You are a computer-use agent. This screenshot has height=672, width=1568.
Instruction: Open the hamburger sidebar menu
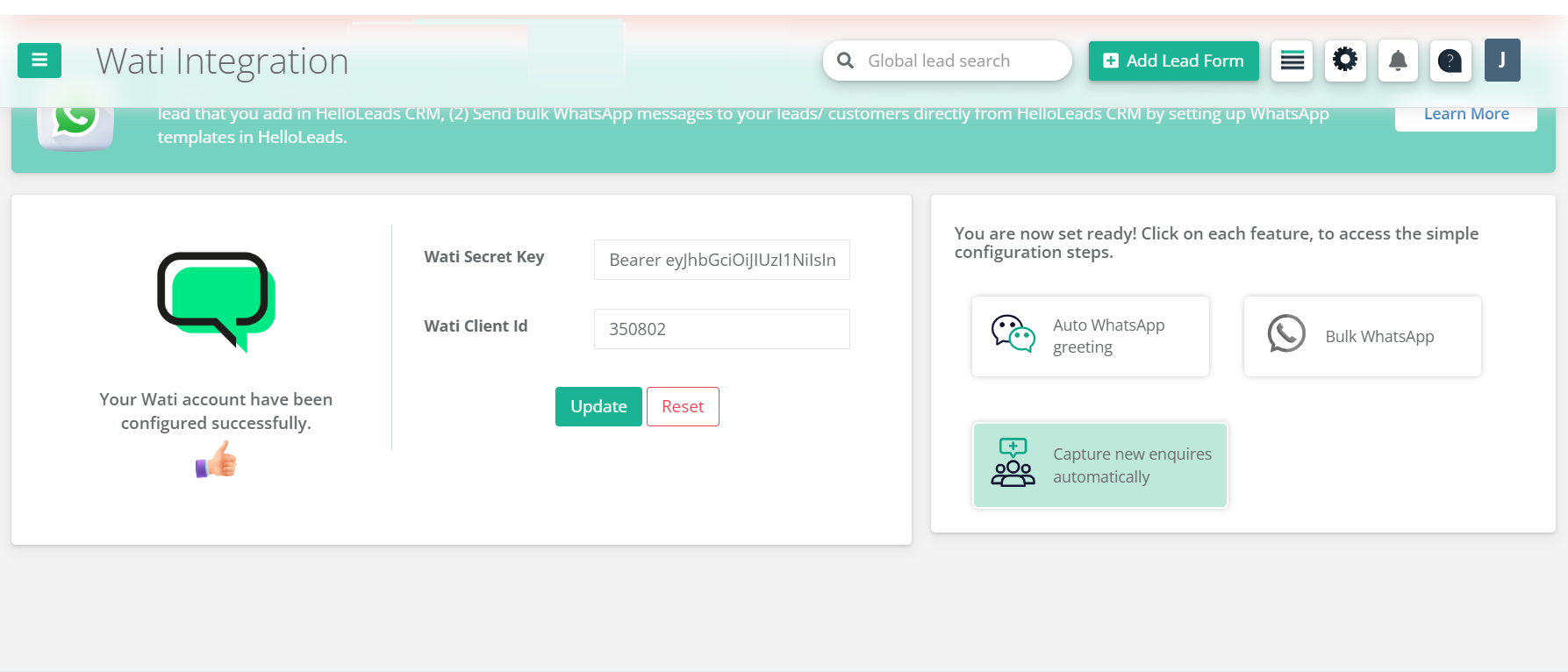(x=39, y=61)
